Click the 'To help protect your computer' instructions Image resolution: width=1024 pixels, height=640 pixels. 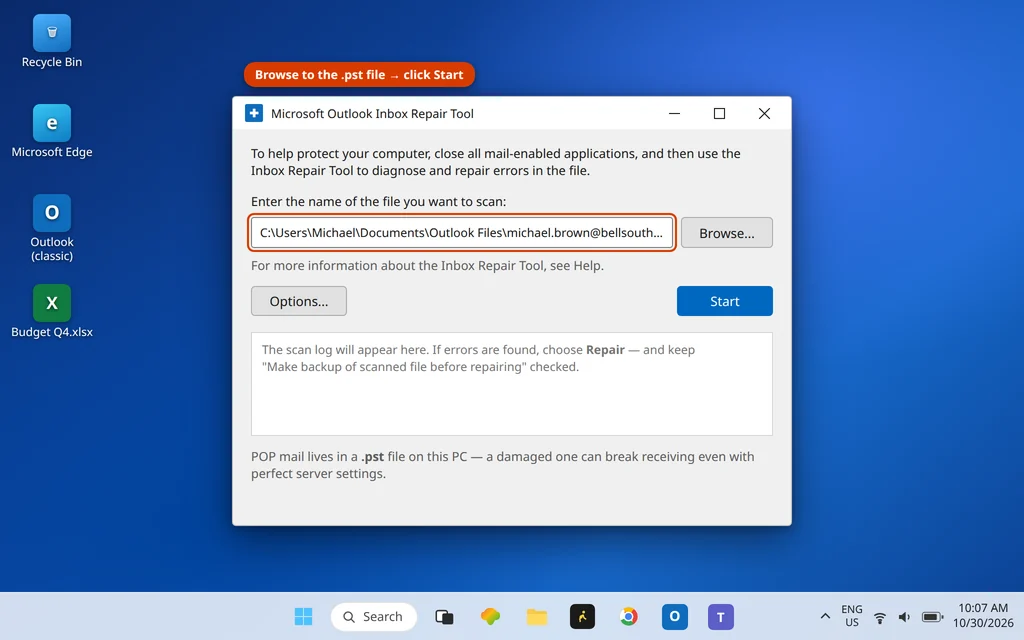point(496,162)
